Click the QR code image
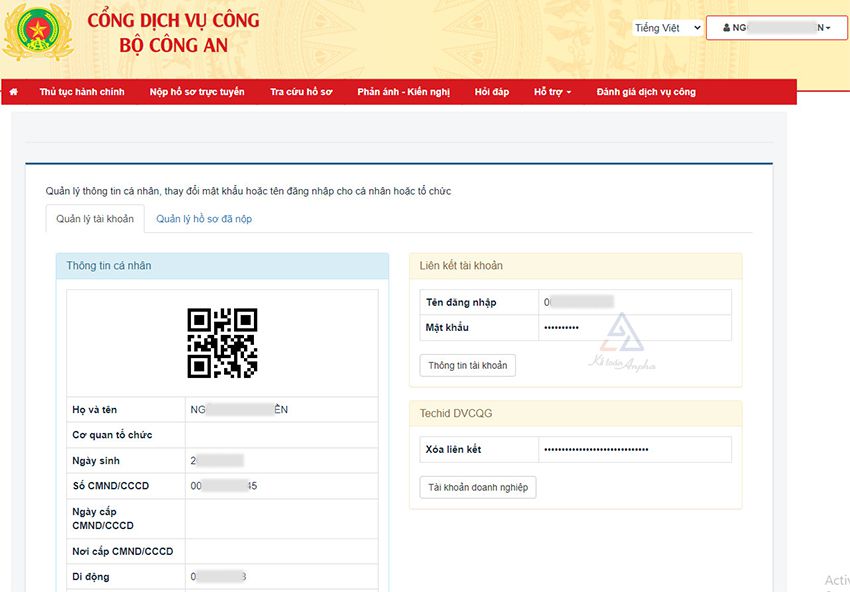The image size is (850, 592). coord(222,343)
